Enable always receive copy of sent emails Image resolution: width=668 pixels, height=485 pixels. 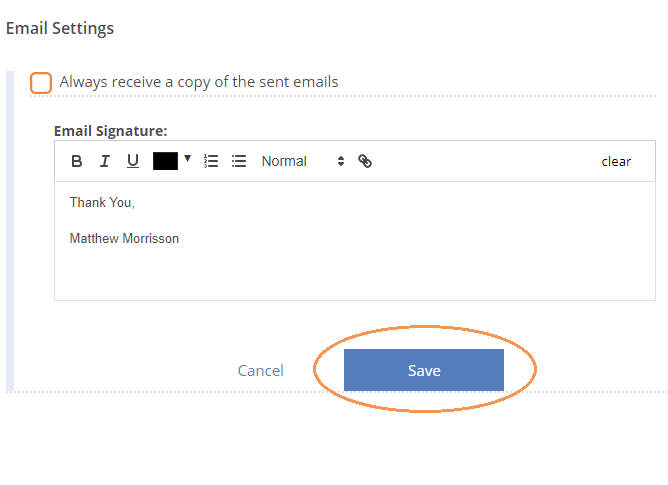tap(41, 83)
